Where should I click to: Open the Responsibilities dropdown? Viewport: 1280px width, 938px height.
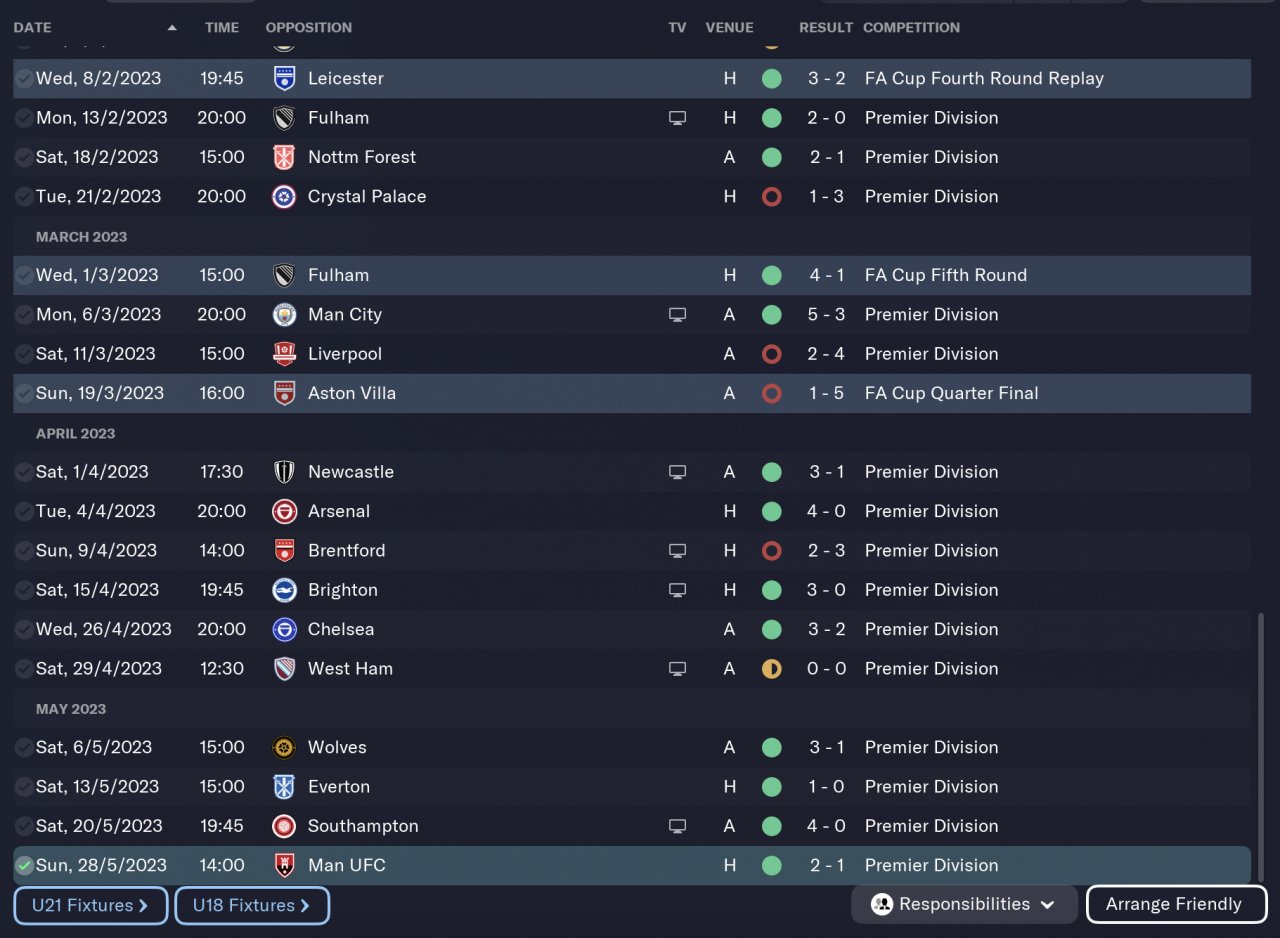click(x=963, y=904)
